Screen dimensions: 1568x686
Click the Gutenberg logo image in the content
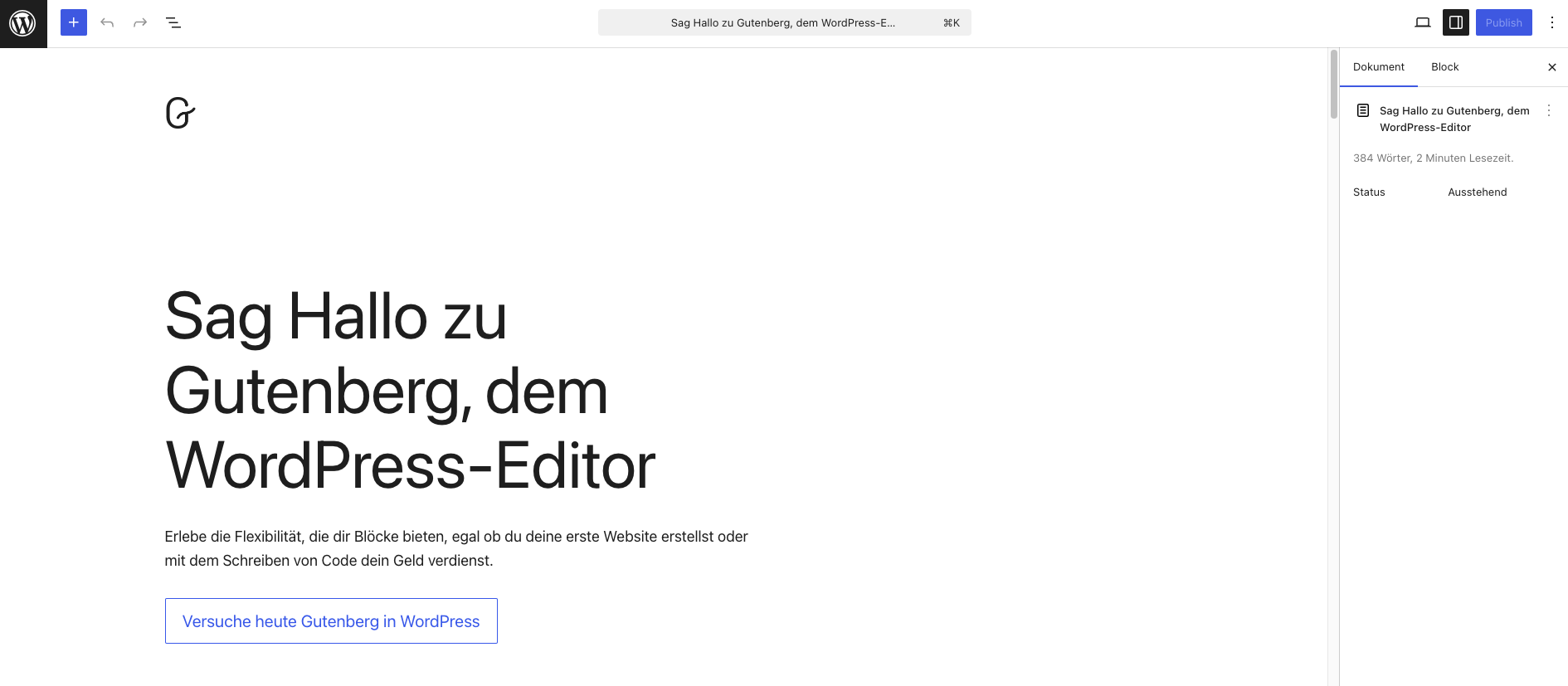pos(179,114)
